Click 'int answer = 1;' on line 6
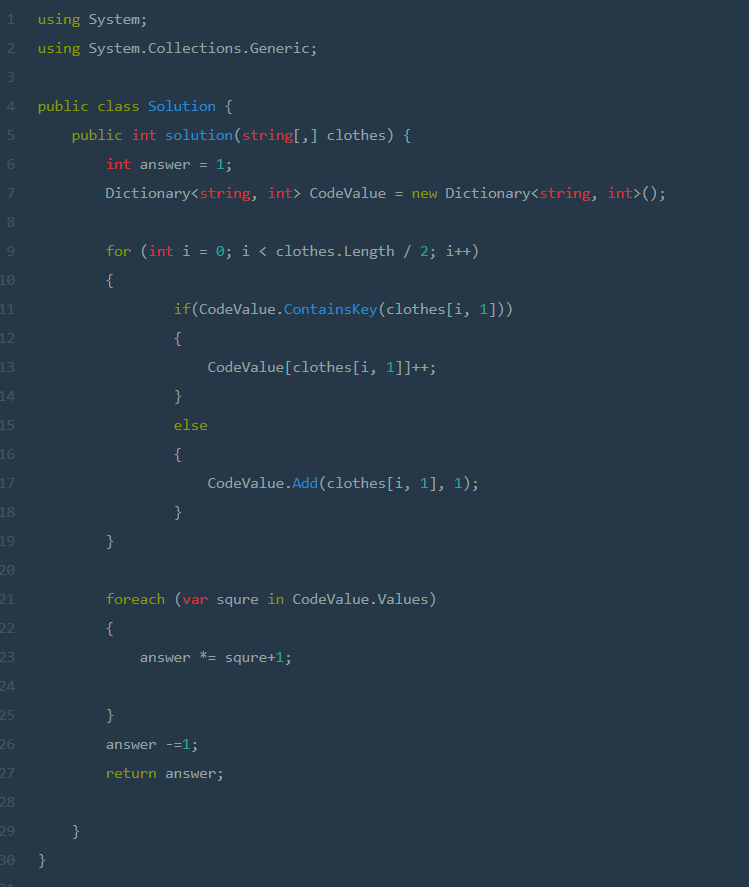 [169, 165]
